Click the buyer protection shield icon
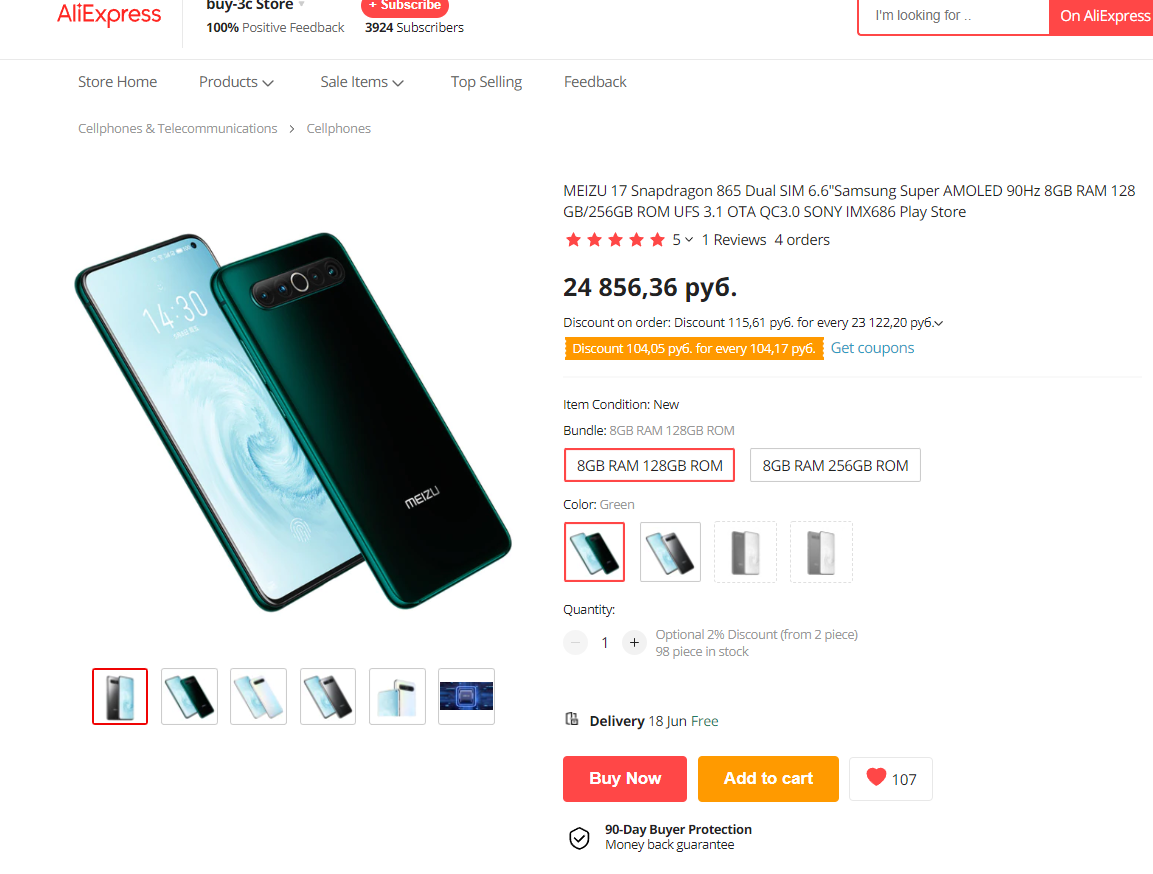This screenshot has width=1153, height=874. 579,837
